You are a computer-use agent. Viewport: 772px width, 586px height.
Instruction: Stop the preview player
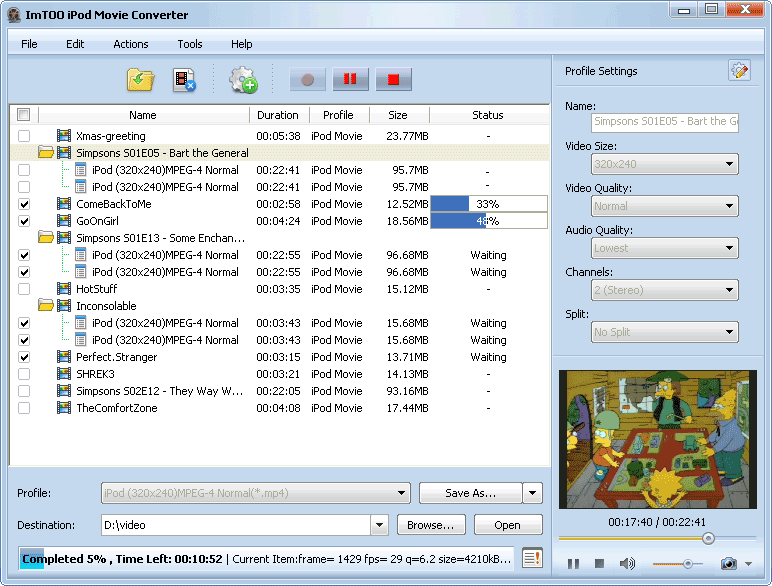click(599, 563)
